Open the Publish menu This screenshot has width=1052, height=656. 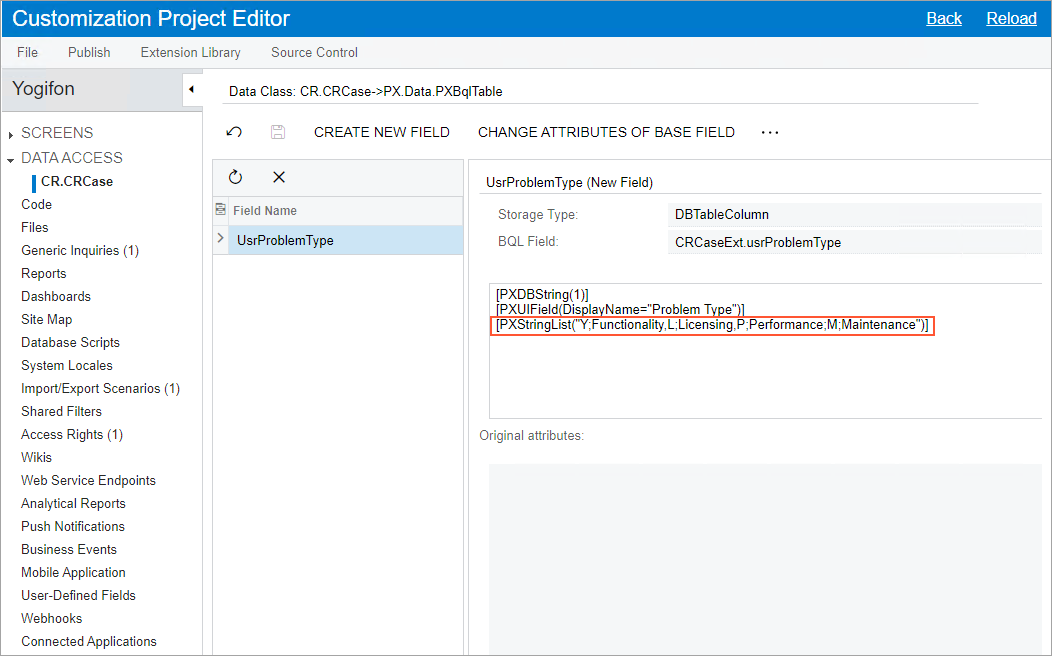coord(89,52)
